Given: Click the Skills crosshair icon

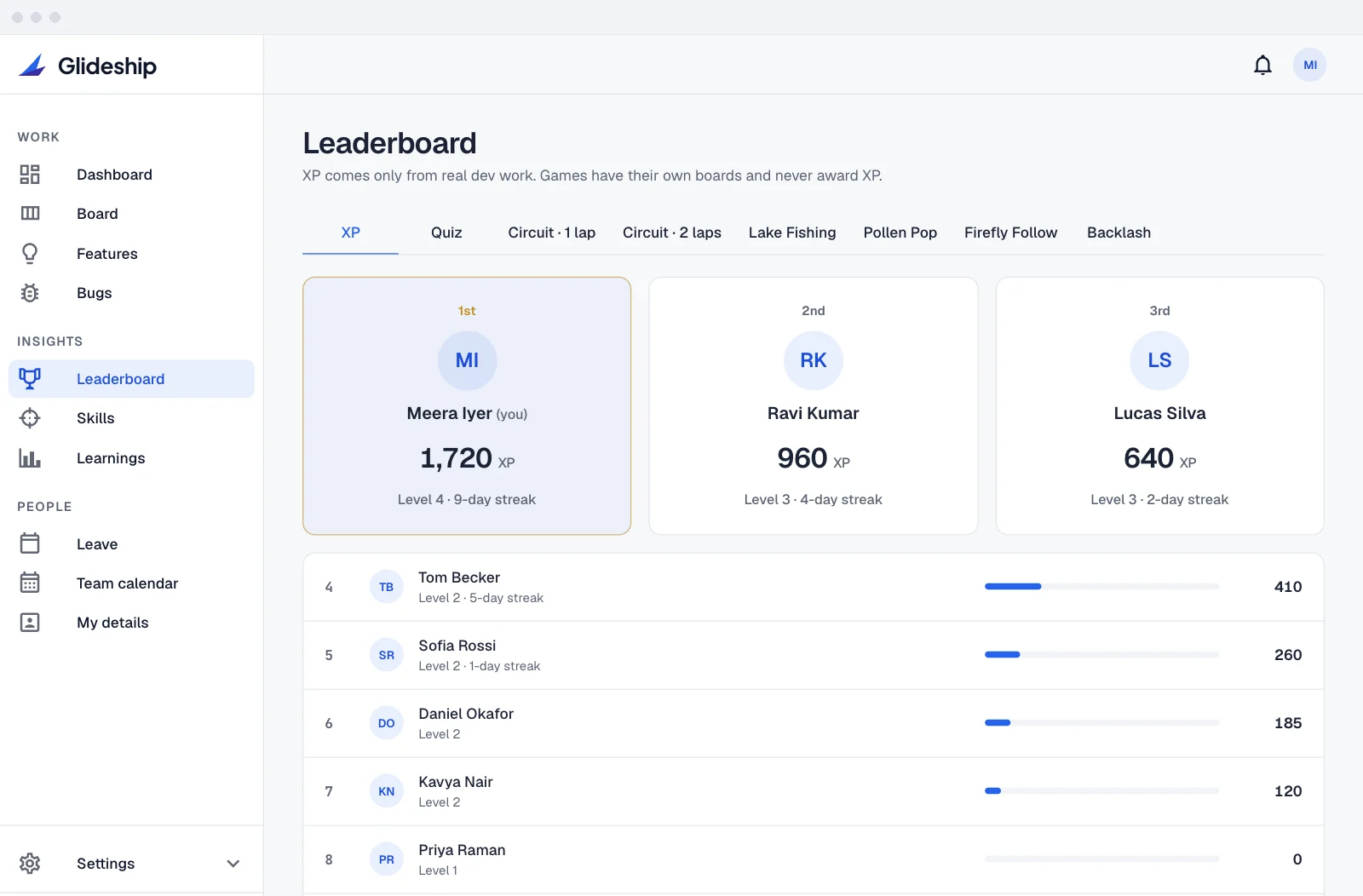Looking at the screenshot, I should point(30,418).
